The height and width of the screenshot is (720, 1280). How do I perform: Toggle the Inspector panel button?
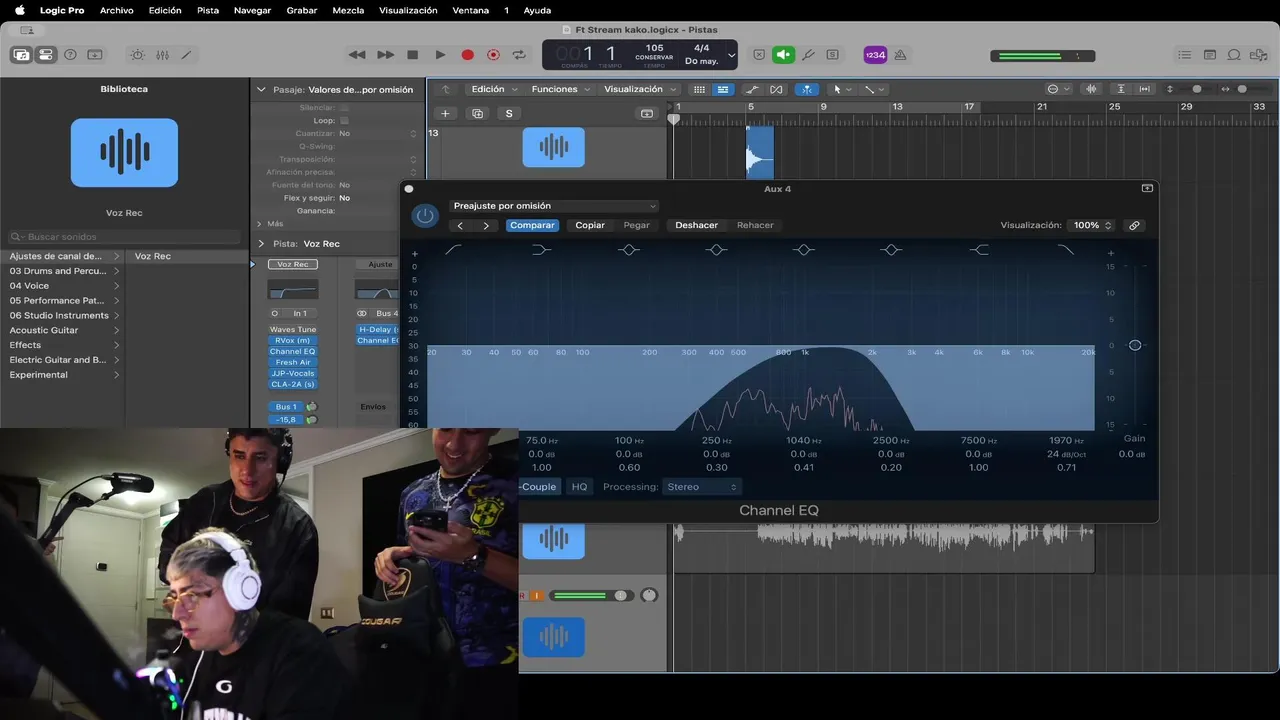coord(46,55)
